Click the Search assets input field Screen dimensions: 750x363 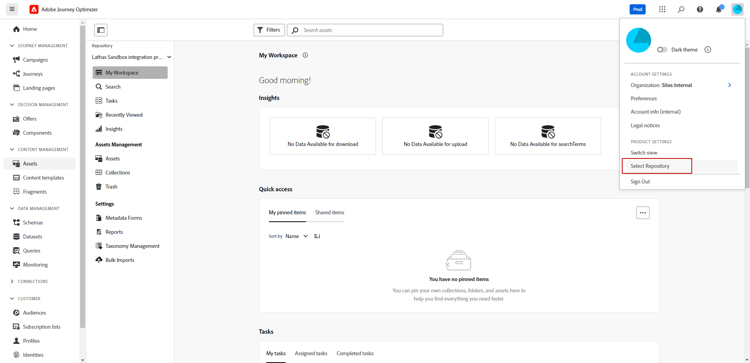coord(365,30)
